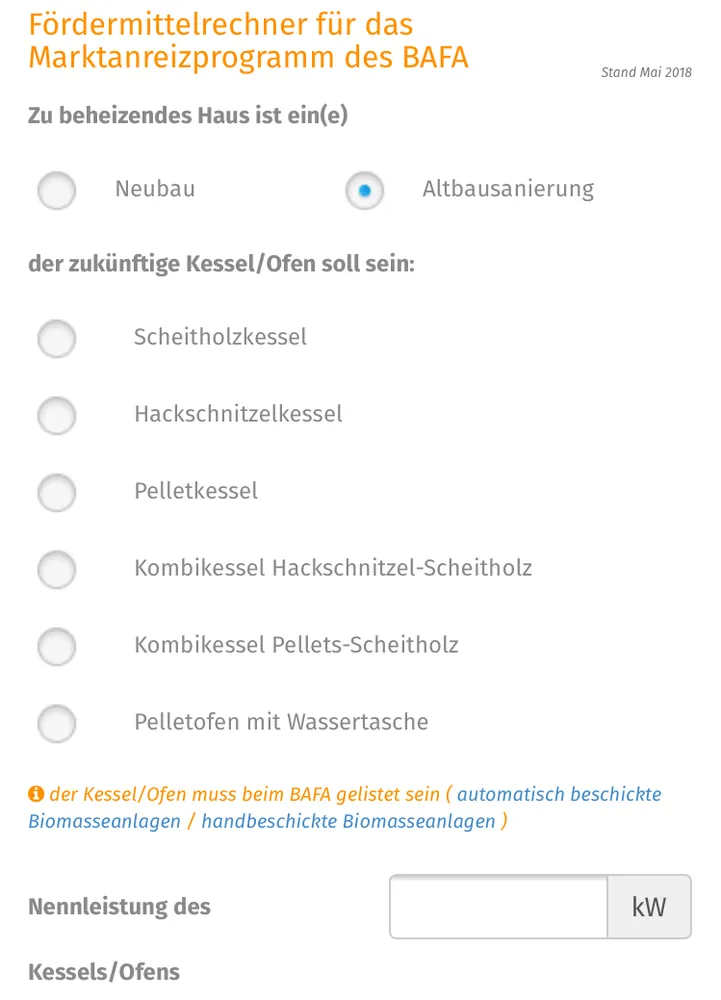Click the Altbausanierung label text
The width and height of the screenshot is (721, 1000).
[x=508, y=189]
